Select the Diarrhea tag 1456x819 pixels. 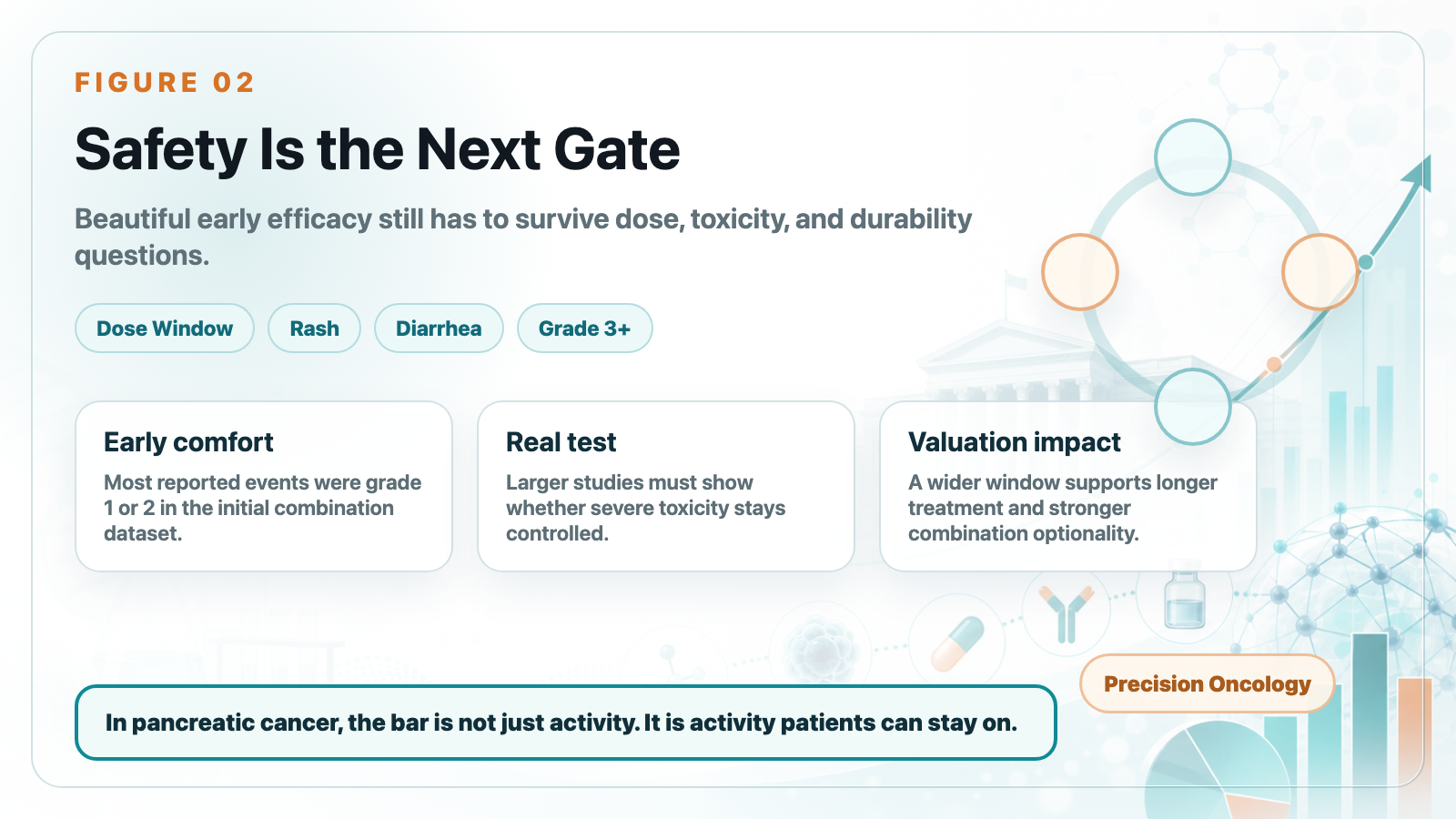tap(439, 329)
